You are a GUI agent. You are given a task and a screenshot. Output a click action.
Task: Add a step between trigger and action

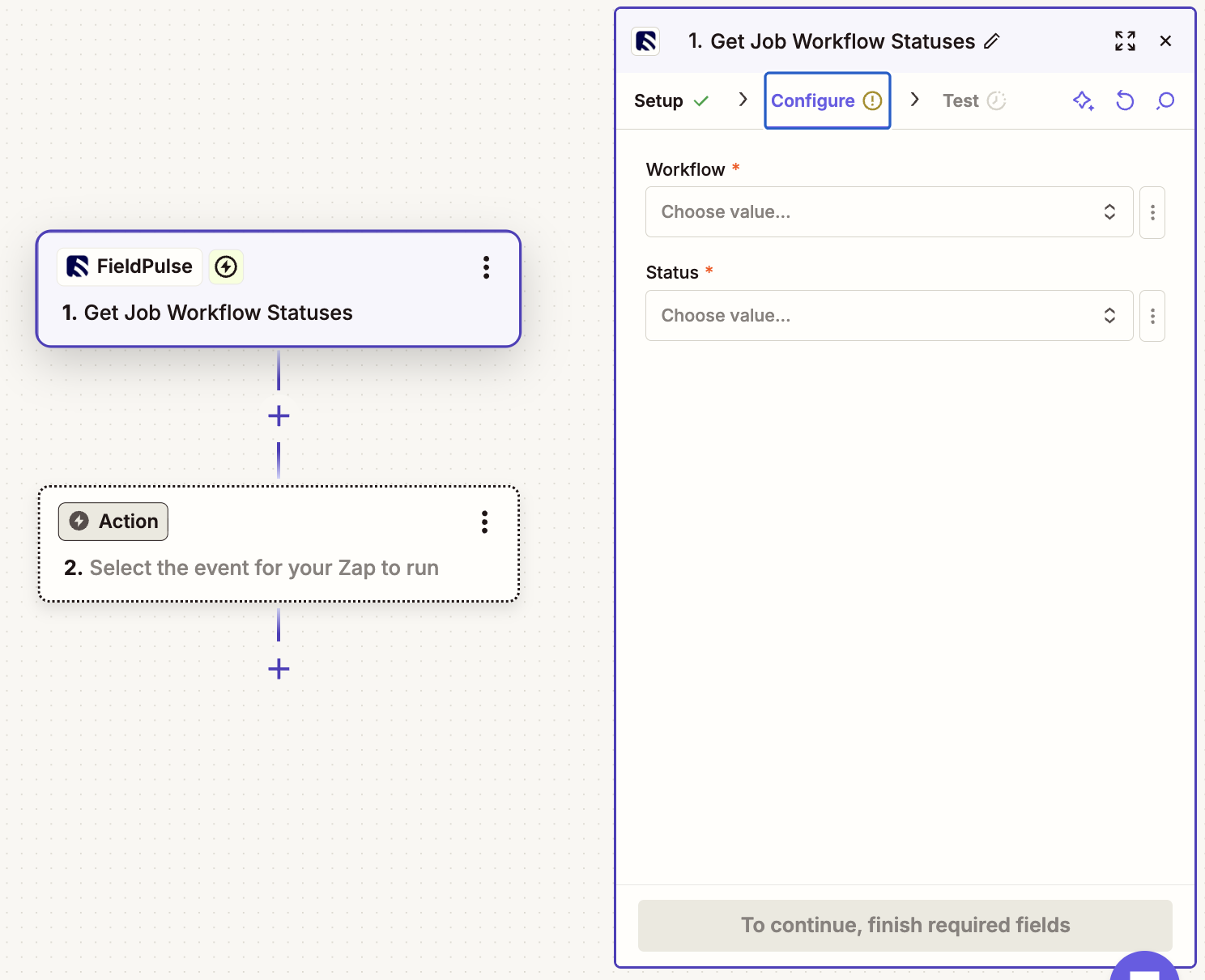pyautogui.click(x=279, y=416)
